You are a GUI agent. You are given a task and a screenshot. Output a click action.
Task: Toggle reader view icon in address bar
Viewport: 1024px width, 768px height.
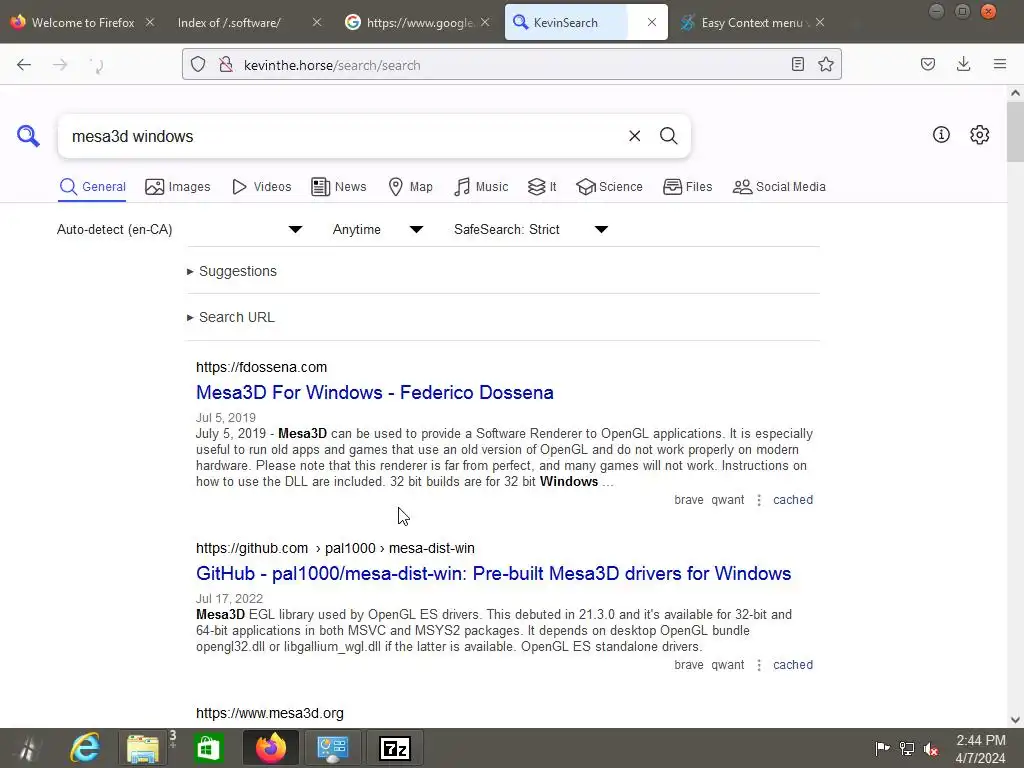pyautogui.click(x=797, y=64)
